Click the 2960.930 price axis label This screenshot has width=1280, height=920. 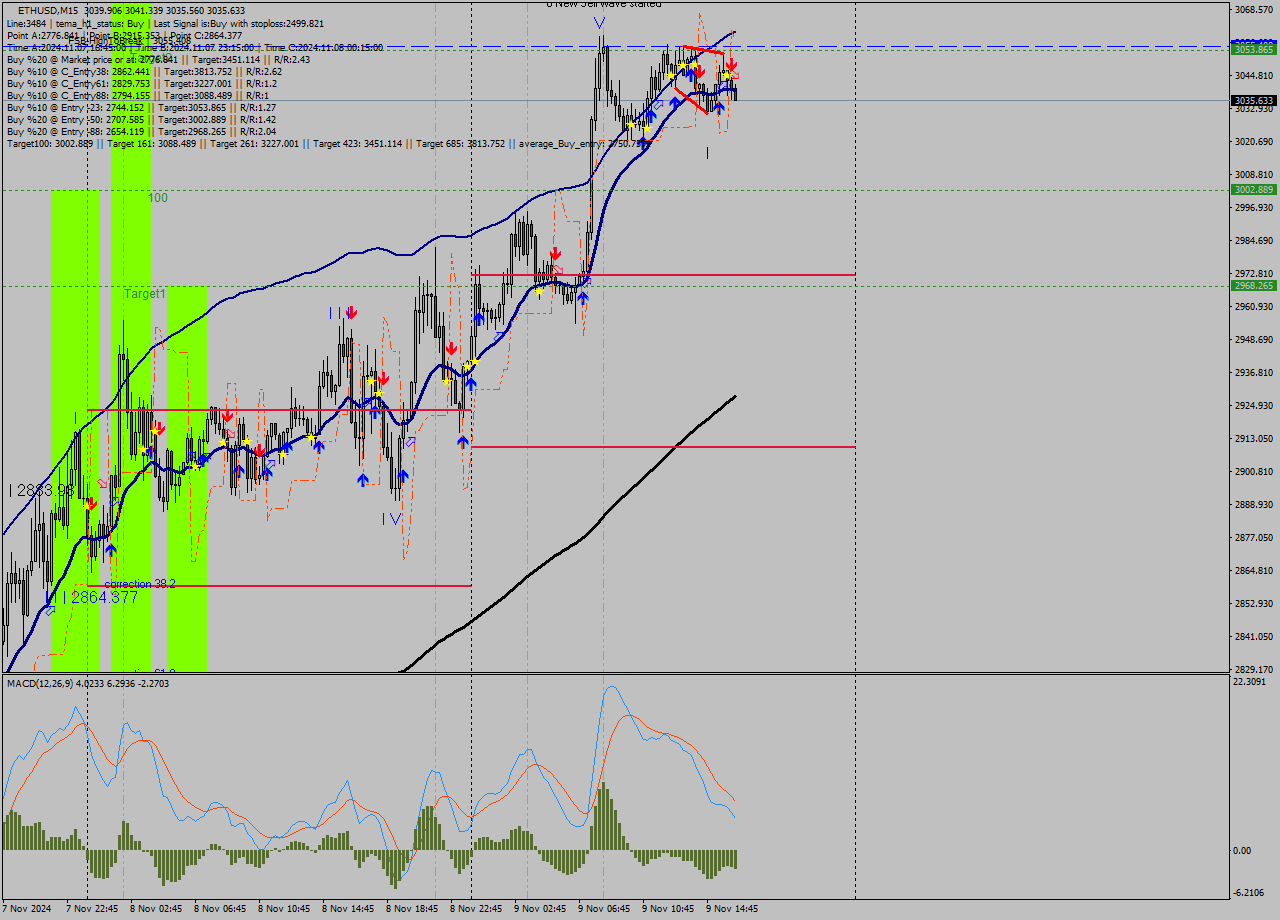[x=1253, y=306]
